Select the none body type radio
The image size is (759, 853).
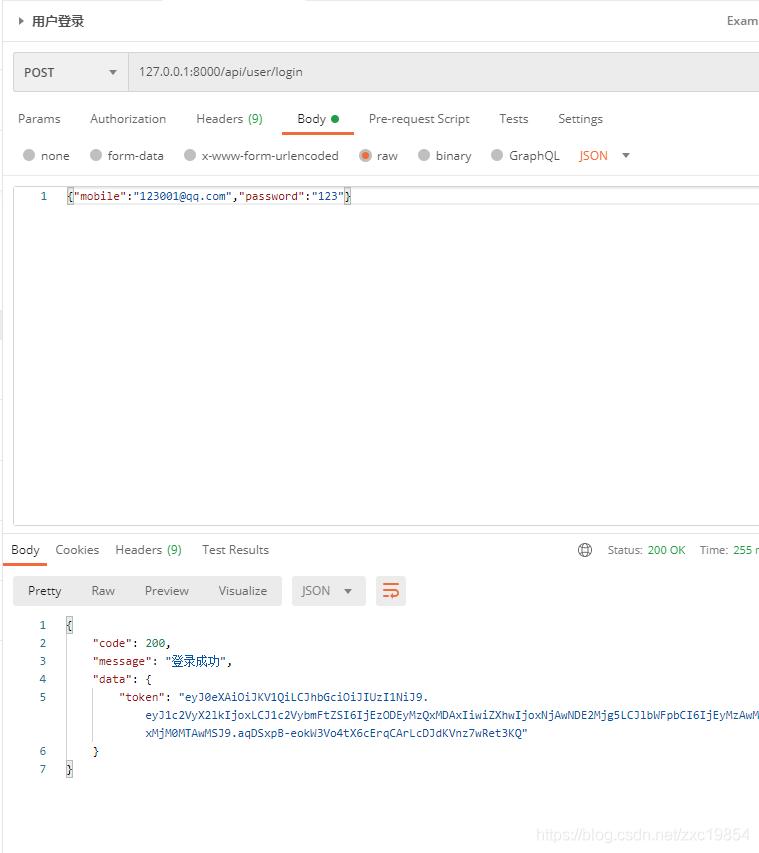point(29,155)
